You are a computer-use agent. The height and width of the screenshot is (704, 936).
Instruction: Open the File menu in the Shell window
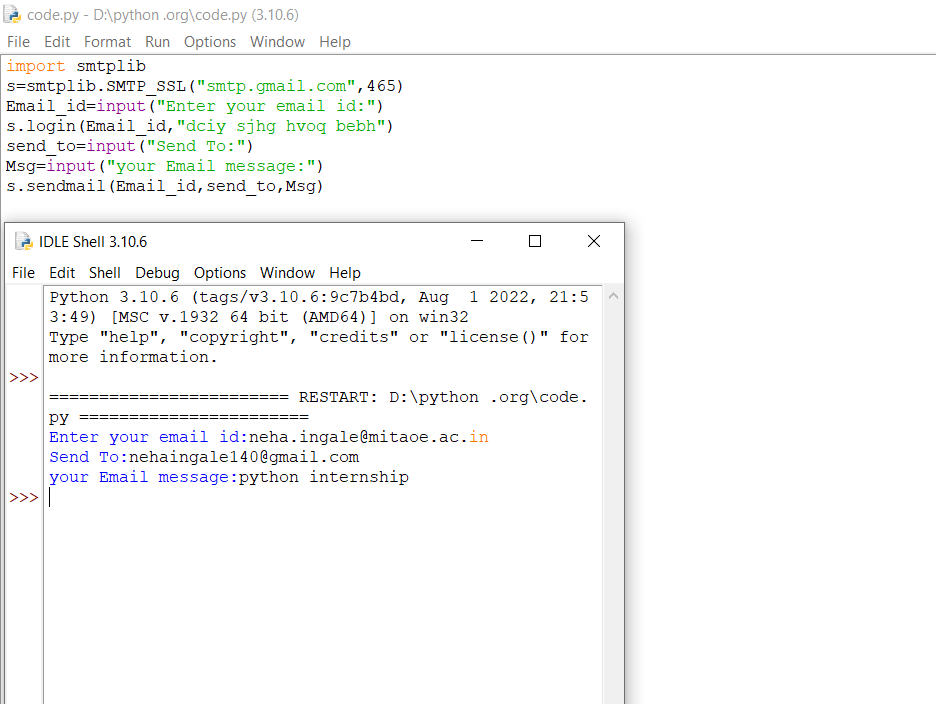point(22,272)
